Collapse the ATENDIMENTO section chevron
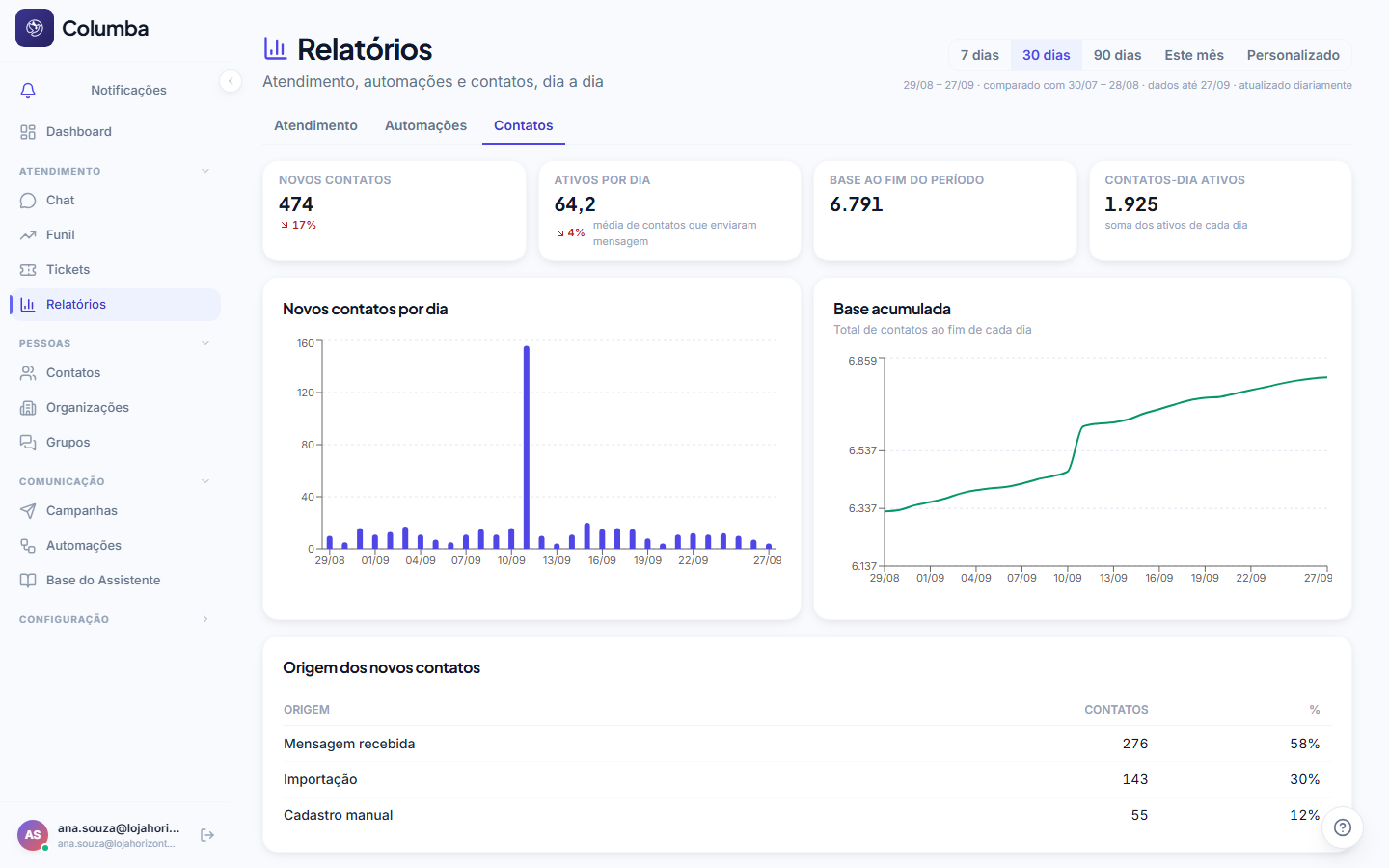The image size is (1389, 868). 205,171
